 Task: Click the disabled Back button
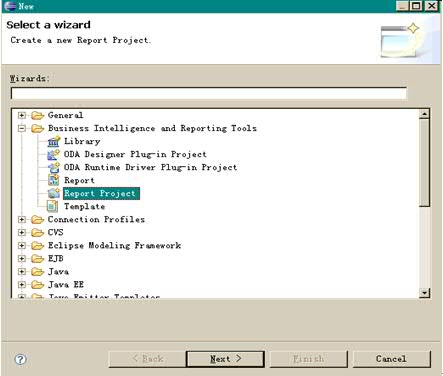tap(147, 359)
